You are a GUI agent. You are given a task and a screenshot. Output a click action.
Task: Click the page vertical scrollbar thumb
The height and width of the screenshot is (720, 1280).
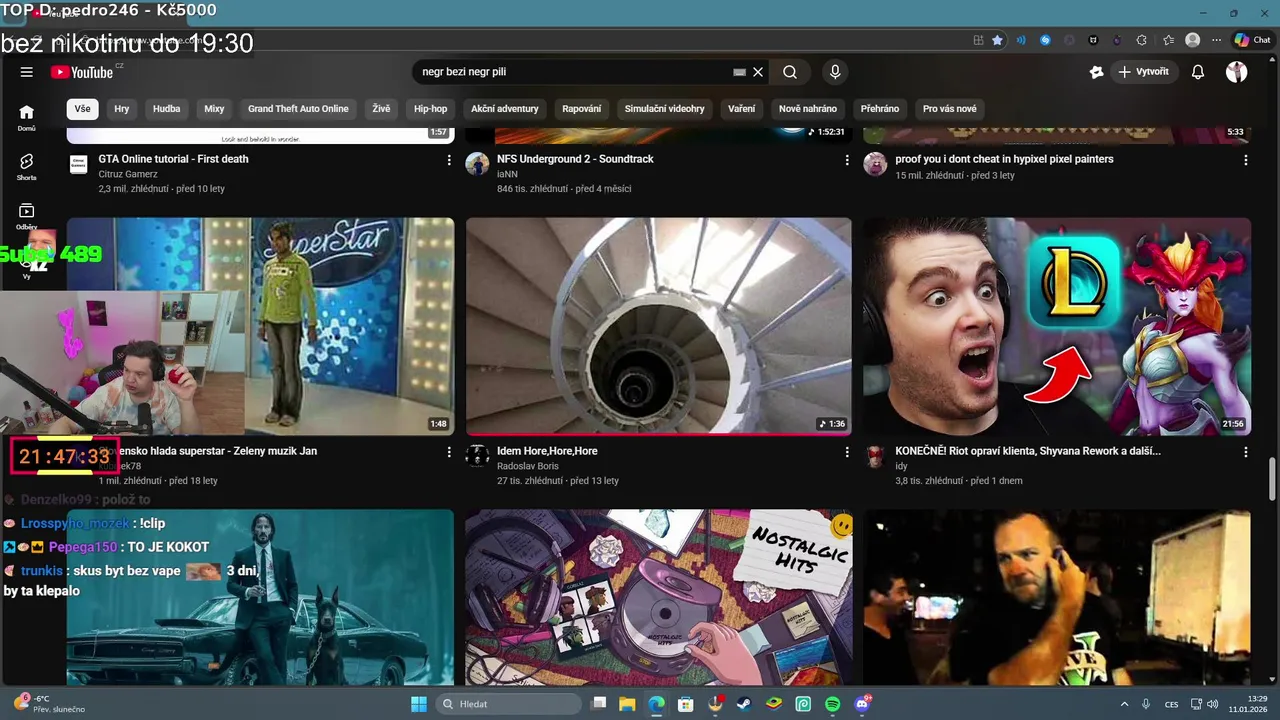tap(1272, 478)
